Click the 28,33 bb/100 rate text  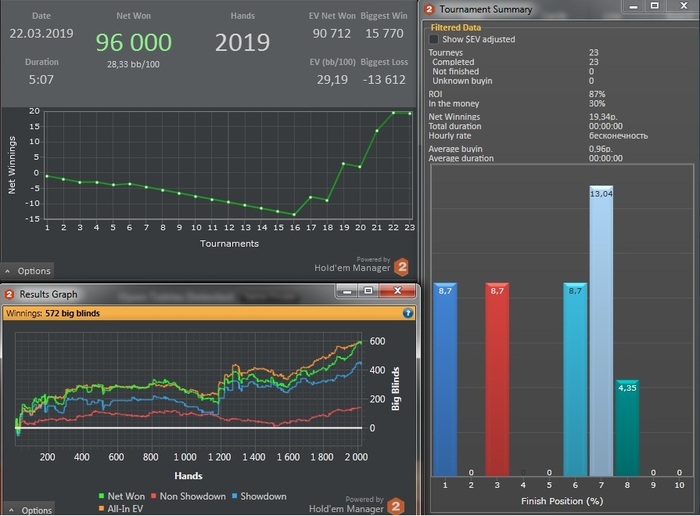[x=133, y=64]
